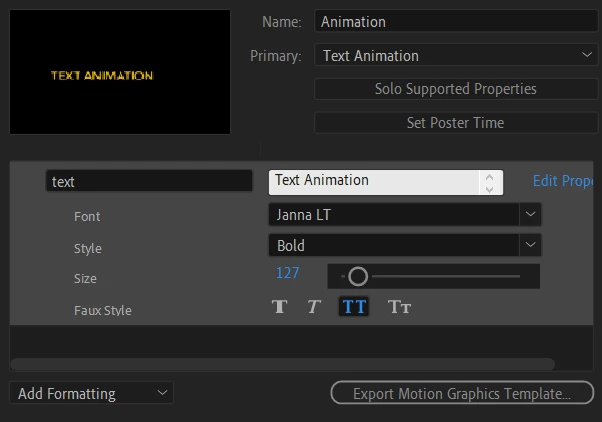
Task: Toggle Faux Bold style icon
Action: click(x=280, y=306)
